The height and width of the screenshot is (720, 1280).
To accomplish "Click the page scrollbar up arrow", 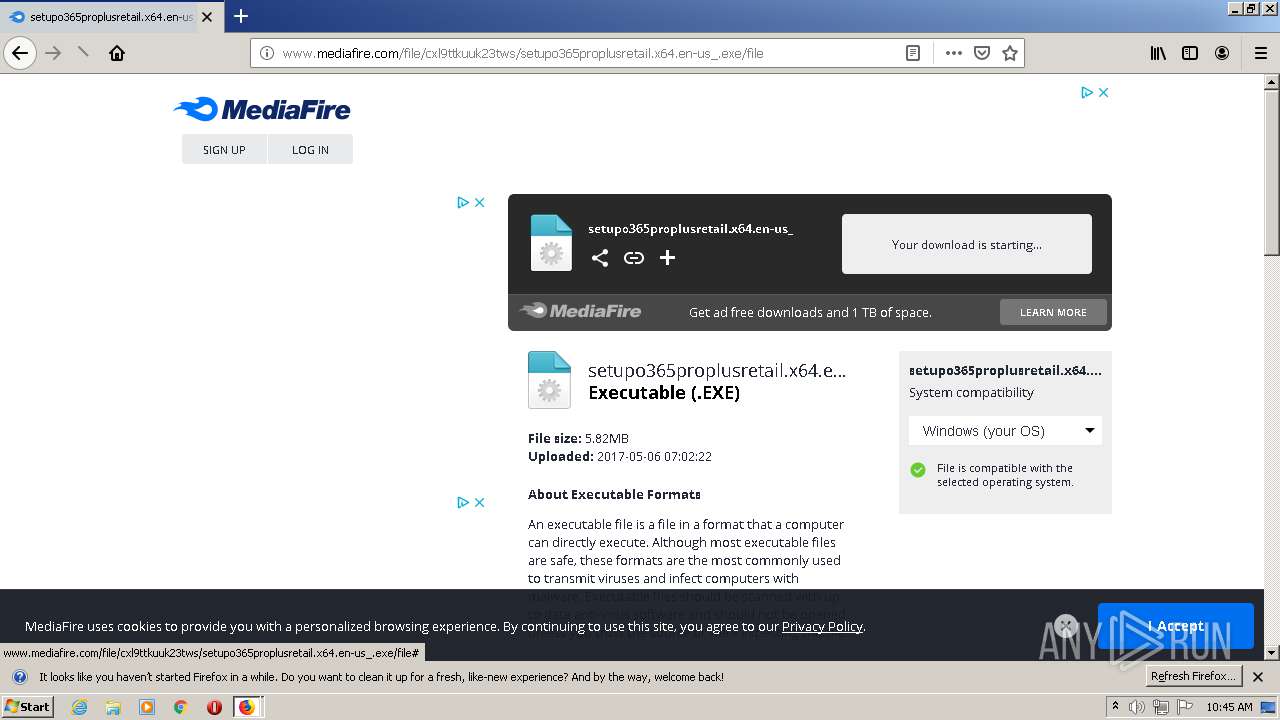I will click(x=1272, y=83).
